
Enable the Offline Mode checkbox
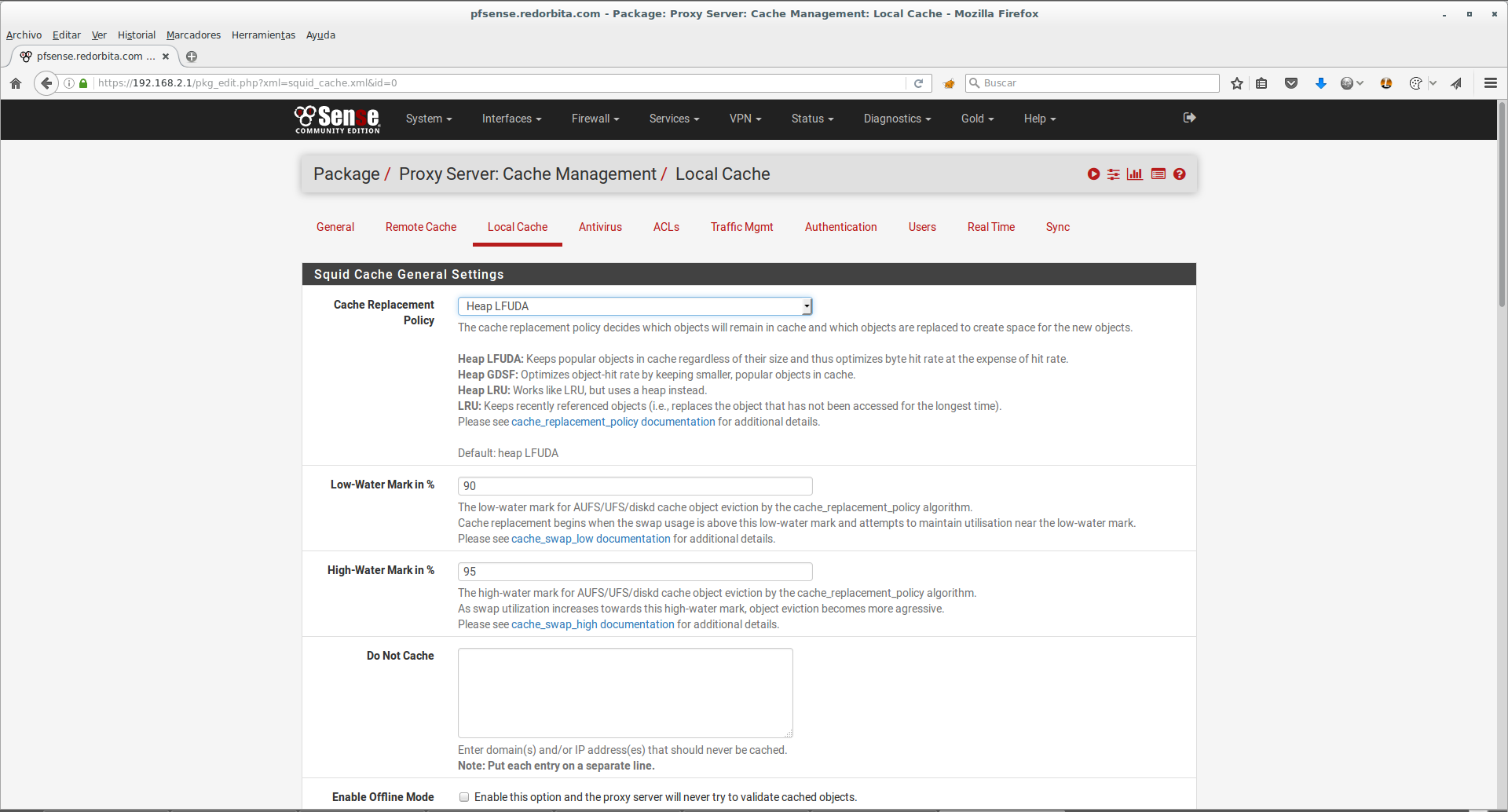[x=464, y=797]
